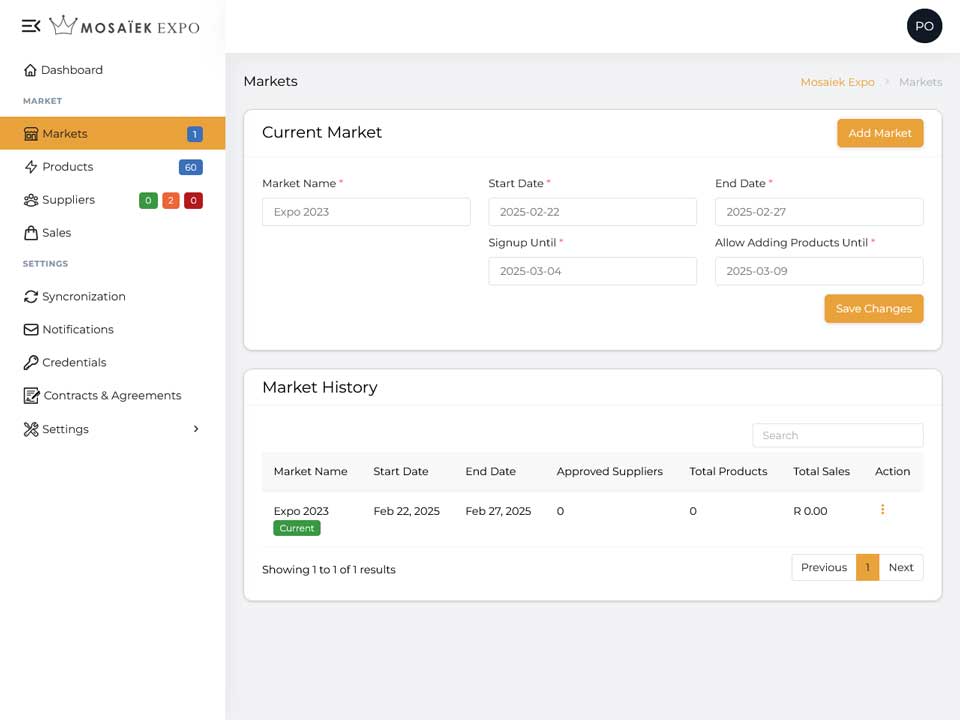Click the Credentials key icon
Screen dimensions: 960x720
pyautogui.click(x=31, y=362)
